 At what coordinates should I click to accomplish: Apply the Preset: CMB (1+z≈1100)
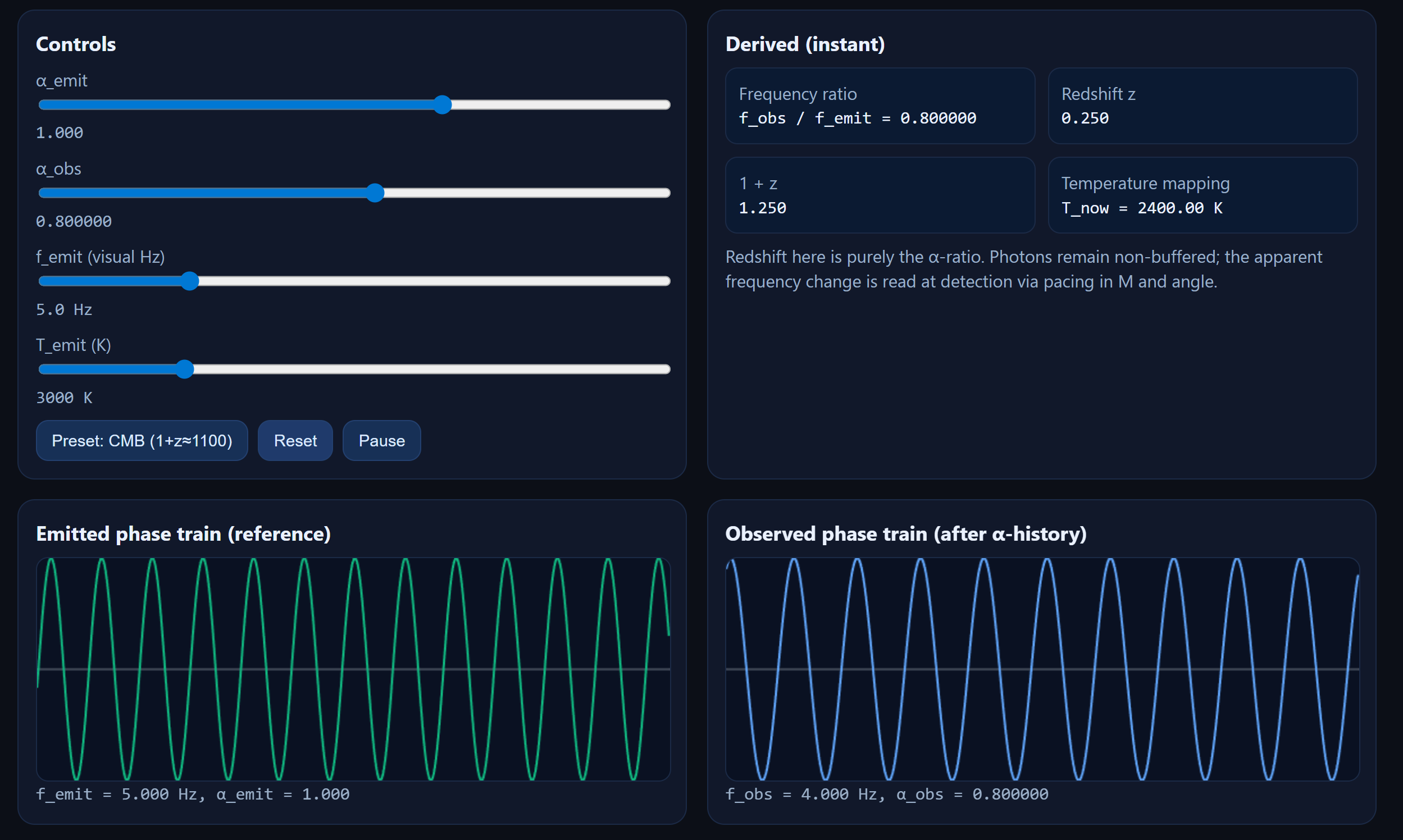coord(141,440)
